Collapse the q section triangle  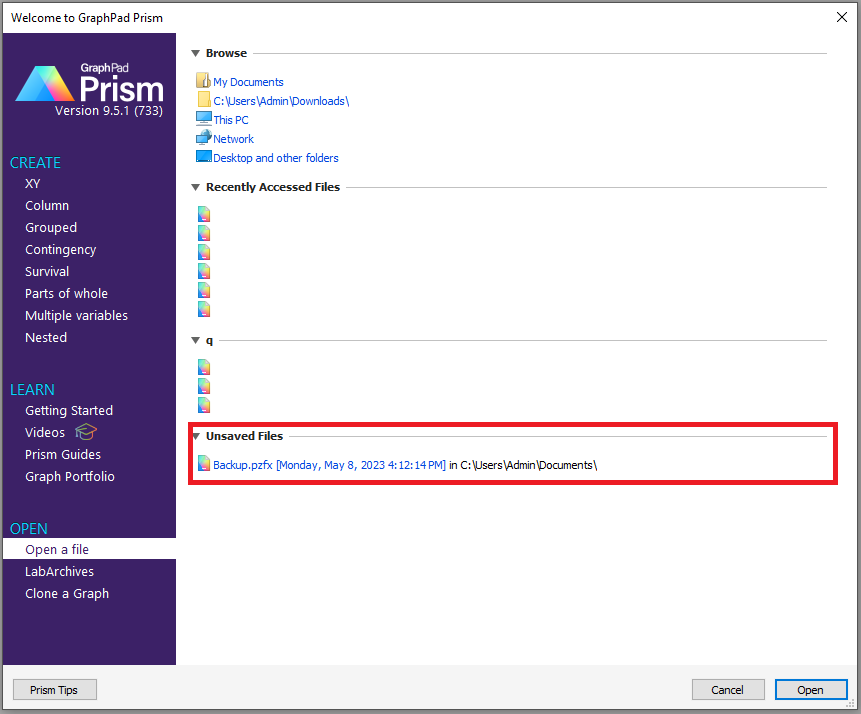click(196, 341)
